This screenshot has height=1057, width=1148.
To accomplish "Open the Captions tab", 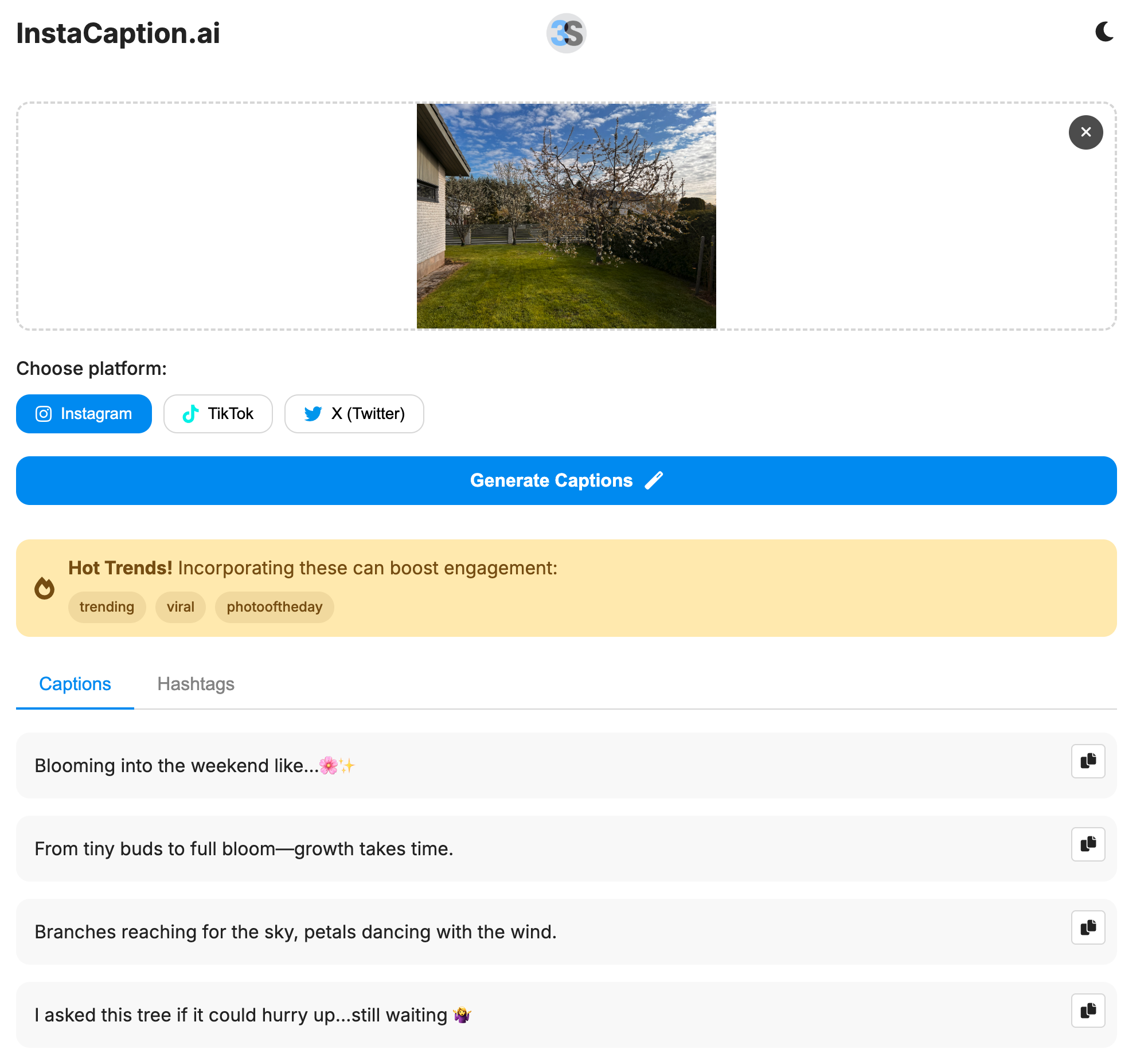I will coord(75,684).
